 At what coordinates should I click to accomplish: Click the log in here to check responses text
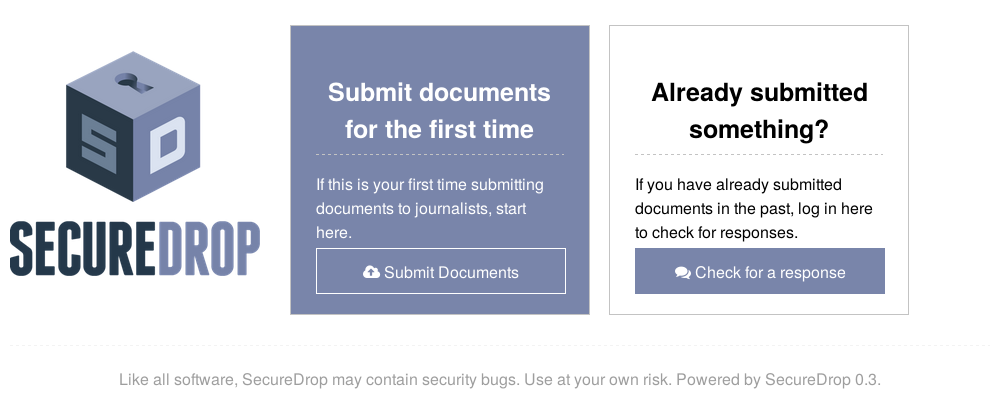click(753, 209)
